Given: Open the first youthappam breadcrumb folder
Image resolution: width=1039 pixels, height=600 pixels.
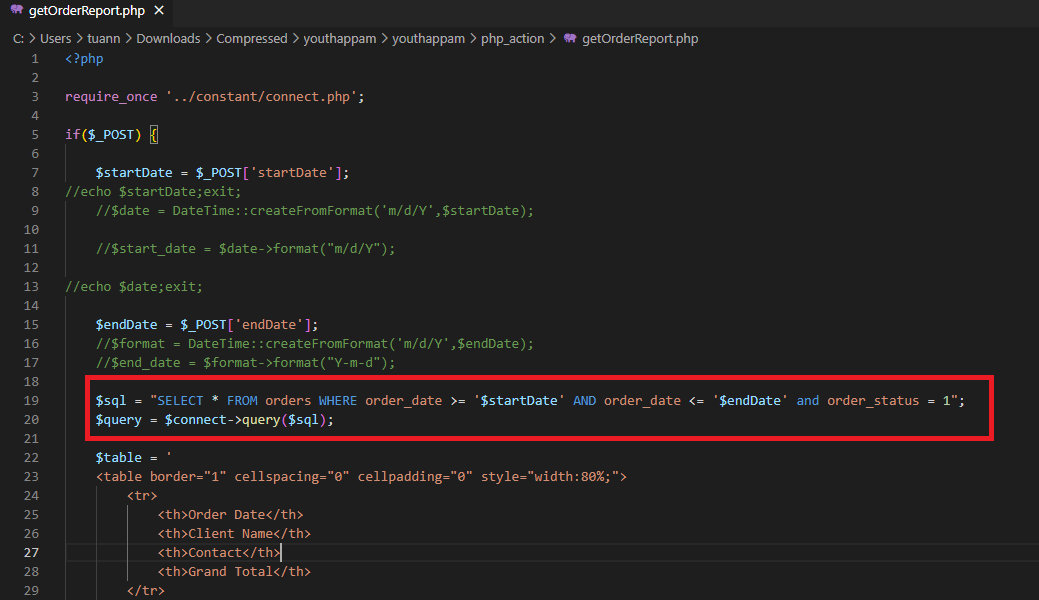Looking at the screenshot, I should (x=340, y=38).
